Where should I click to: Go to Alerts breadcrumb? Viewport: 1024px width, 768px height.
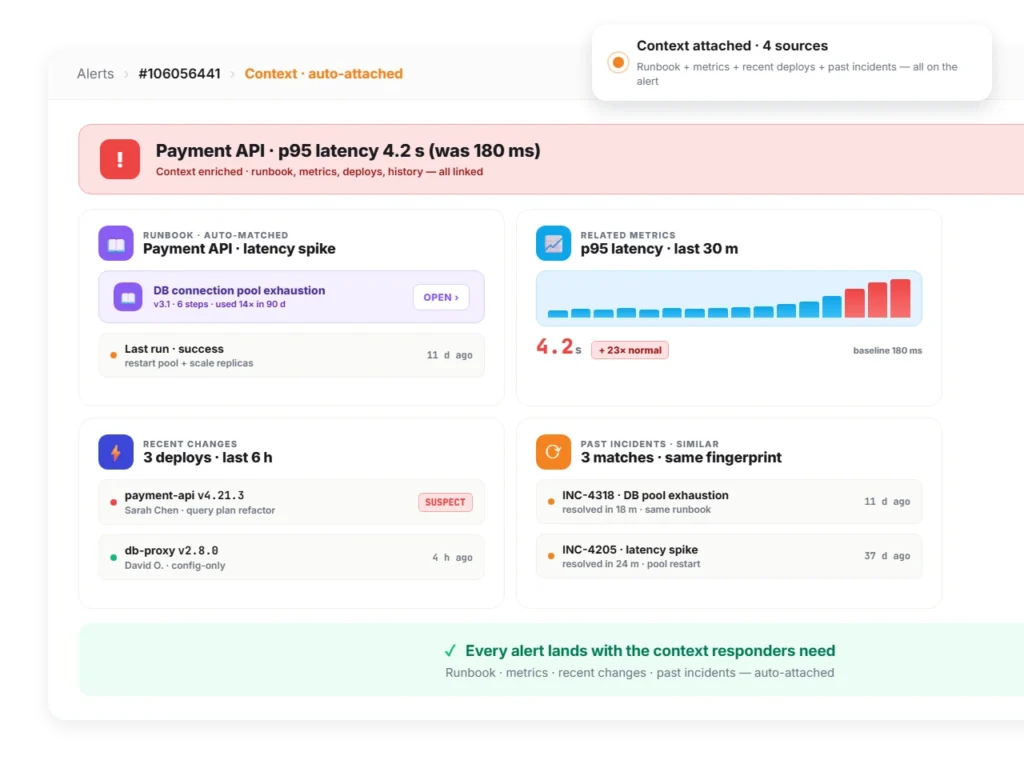click(95, 74)
